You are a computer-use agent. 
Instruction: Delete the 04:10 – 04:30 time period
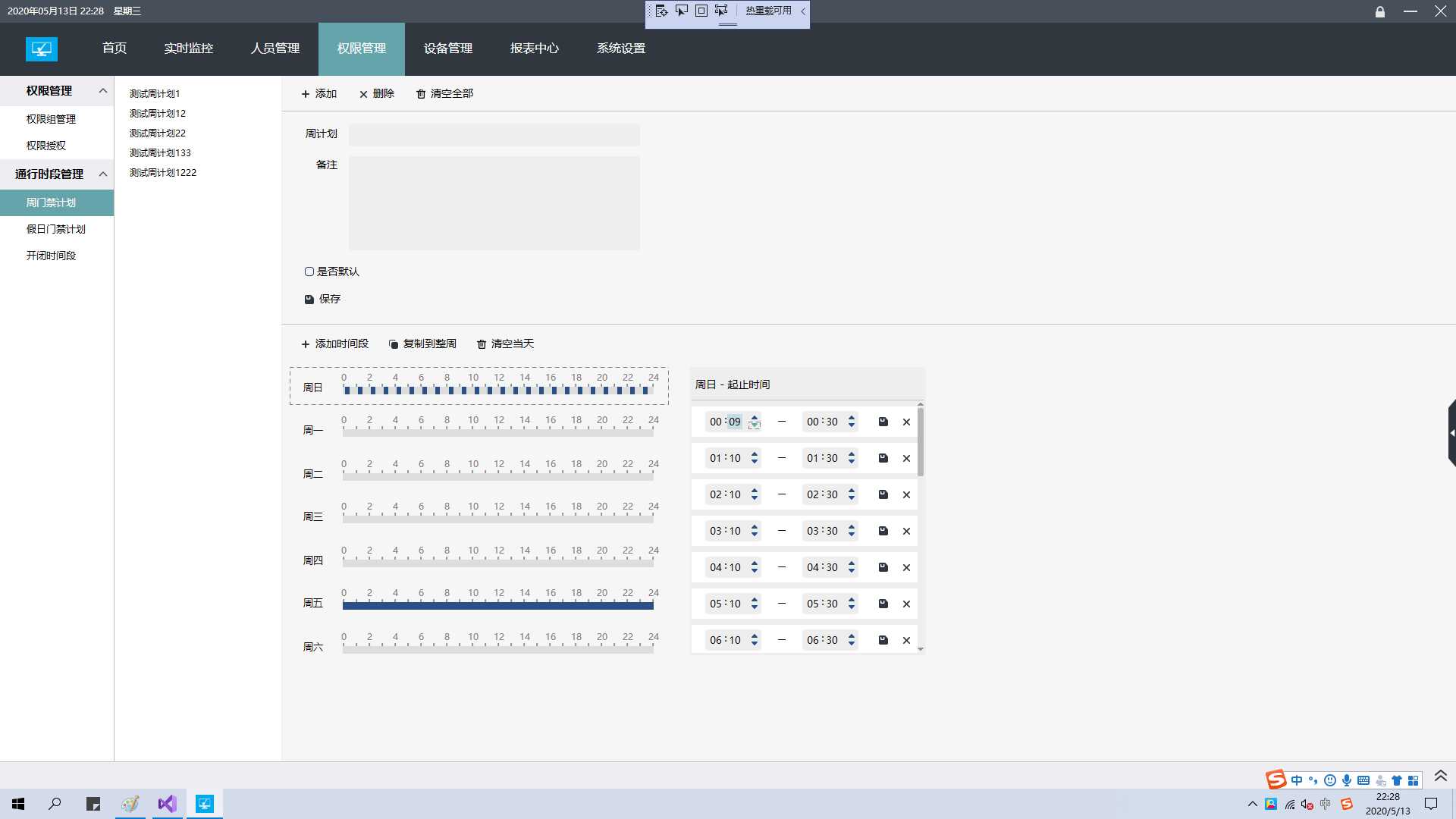[906, 567]
